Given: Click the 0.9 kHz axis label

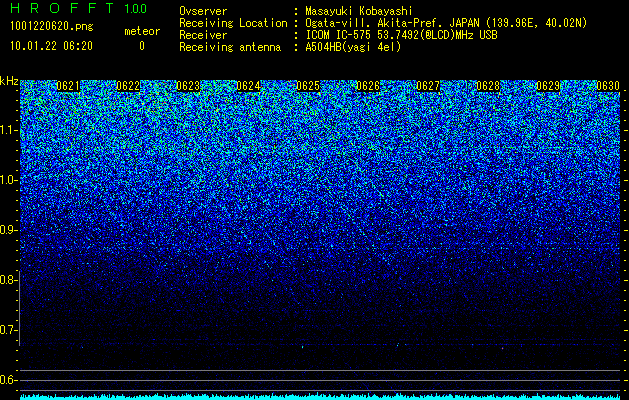Looking at the screenshot, I should (8, 230).
